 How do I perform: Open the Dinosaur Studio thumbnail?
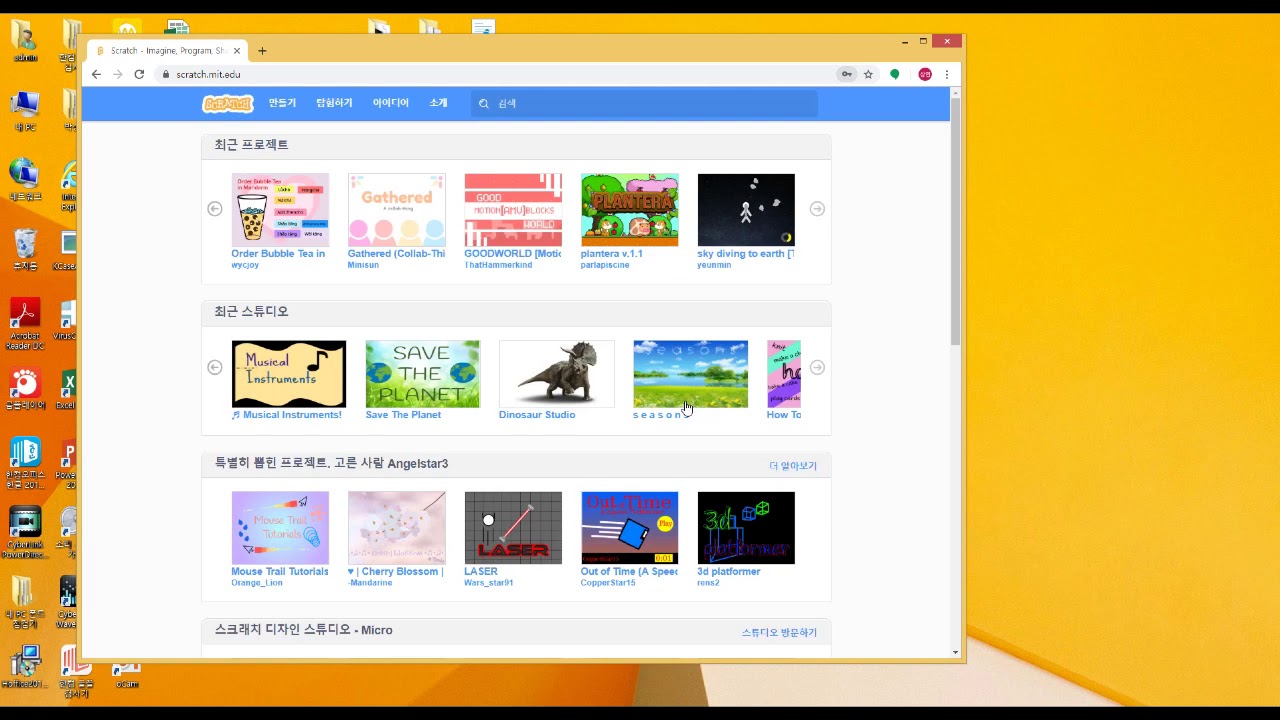point(556,374)
